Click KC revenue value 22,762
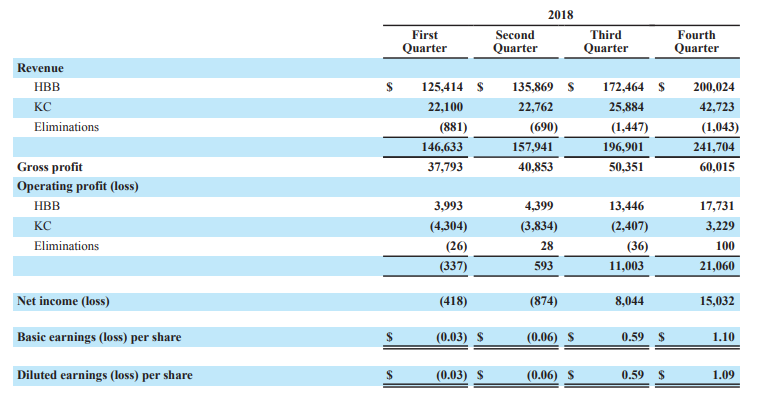This screenshot has height=401, width=770. 535,107
